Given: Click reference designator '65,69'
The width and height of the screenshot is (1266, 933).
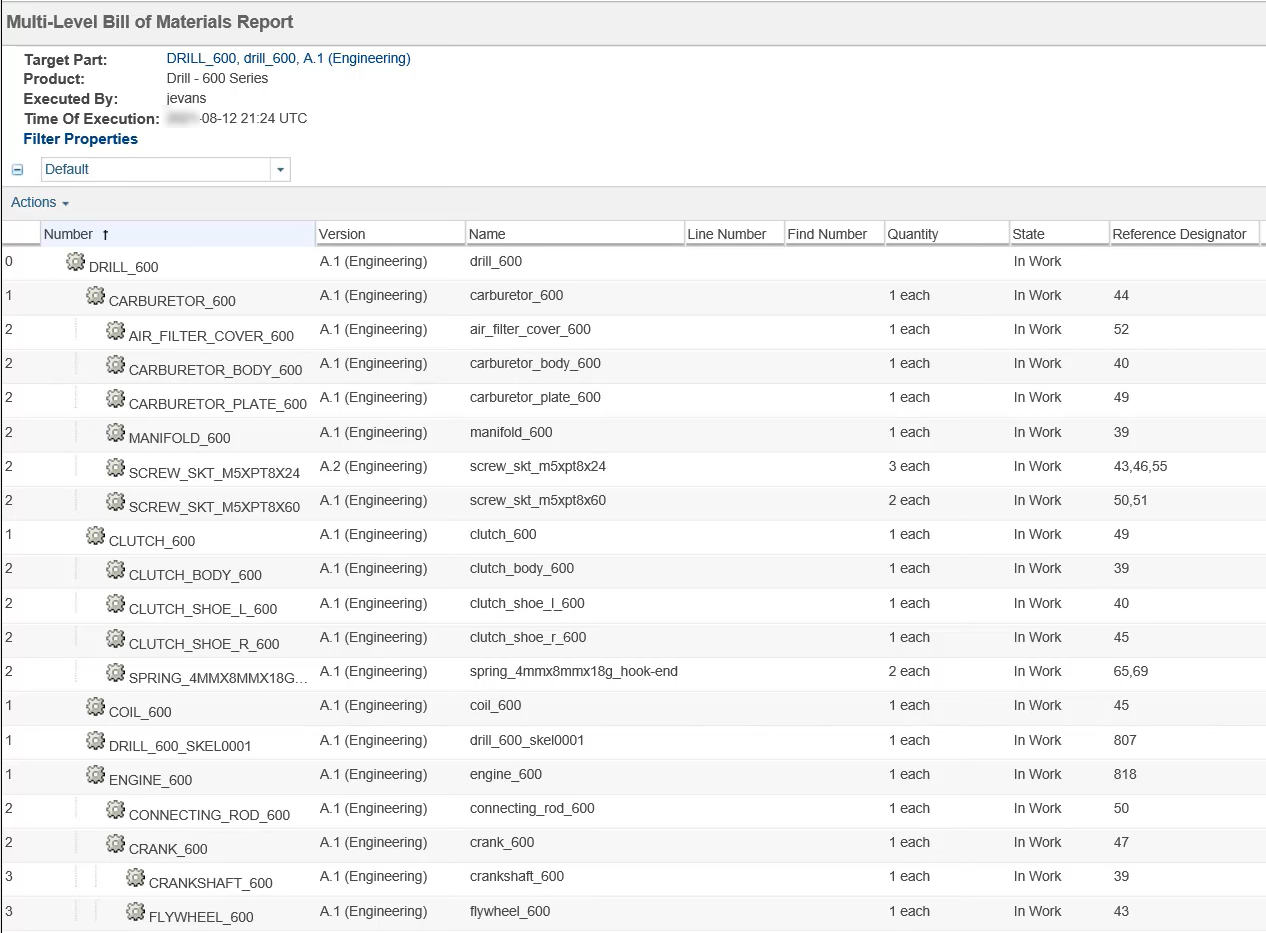Looking at the screenshot, I should tap(1131, 671).
